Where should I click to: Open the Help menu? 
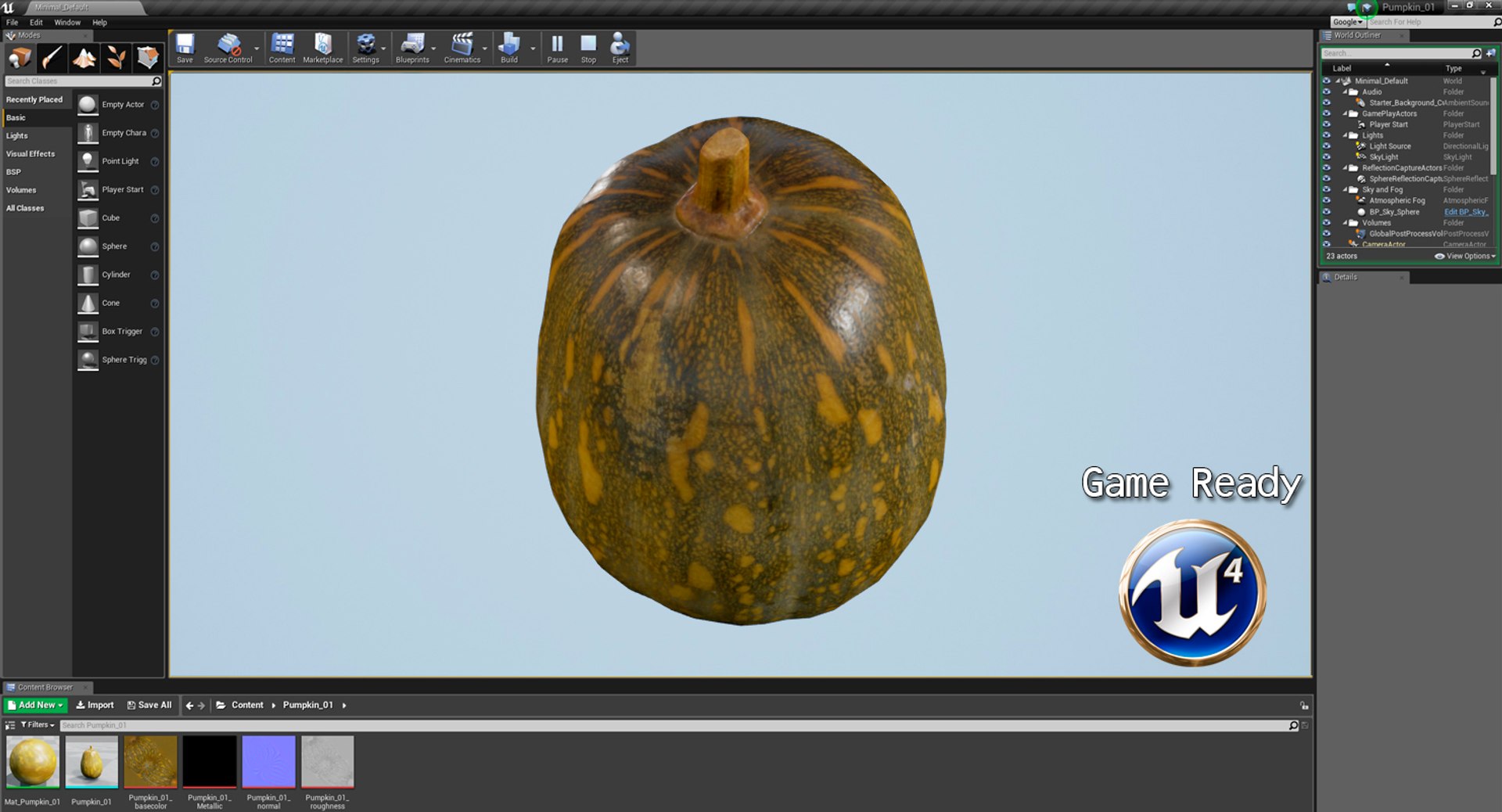click(99, 23)
